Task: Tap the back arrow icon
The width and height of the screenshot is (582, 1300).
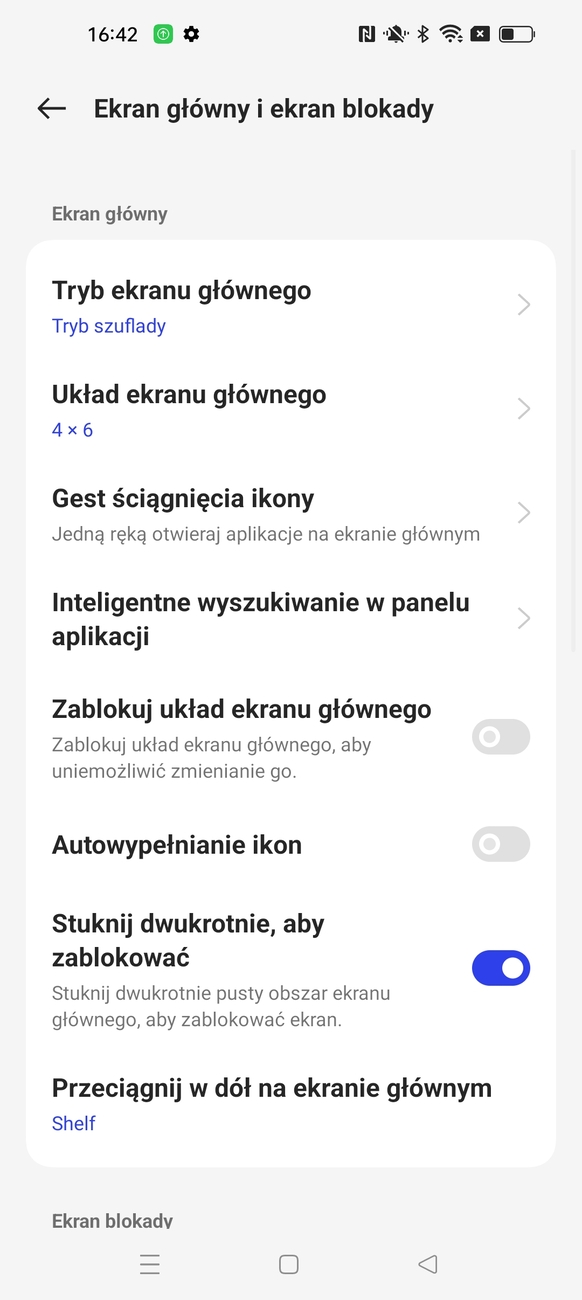Action: 52,109
